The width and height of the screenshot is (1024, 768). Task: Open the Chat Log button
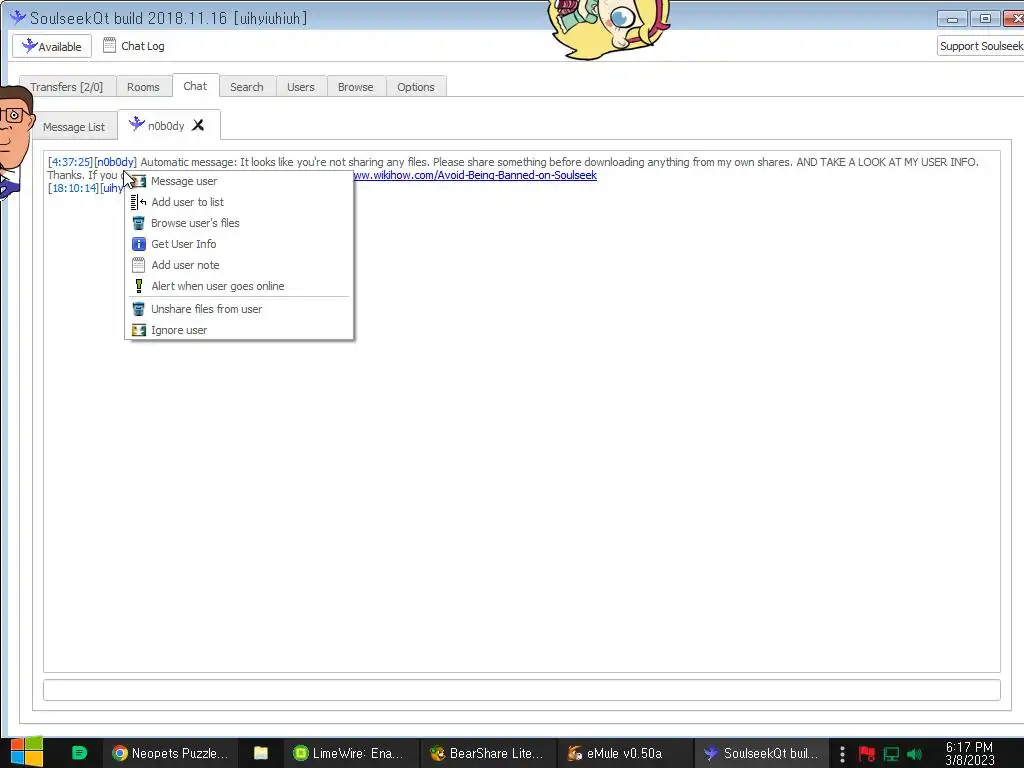pos(135,46)
